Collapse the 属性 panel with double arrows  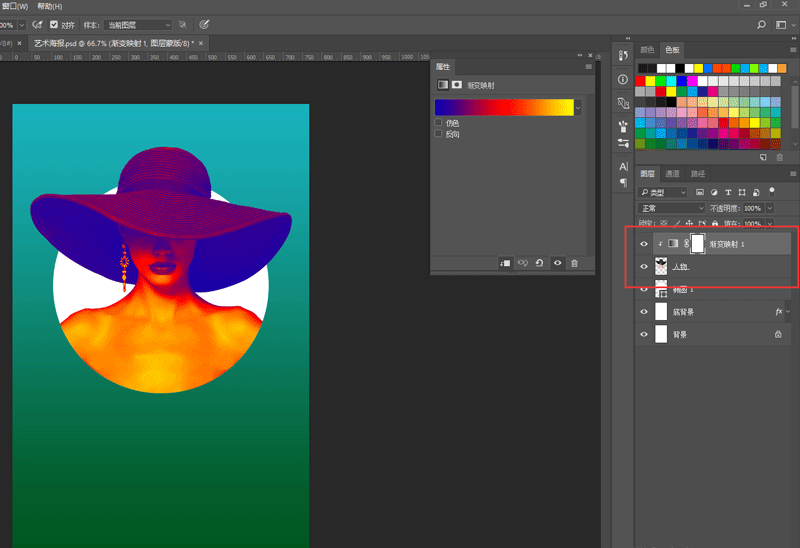(580, 55)
